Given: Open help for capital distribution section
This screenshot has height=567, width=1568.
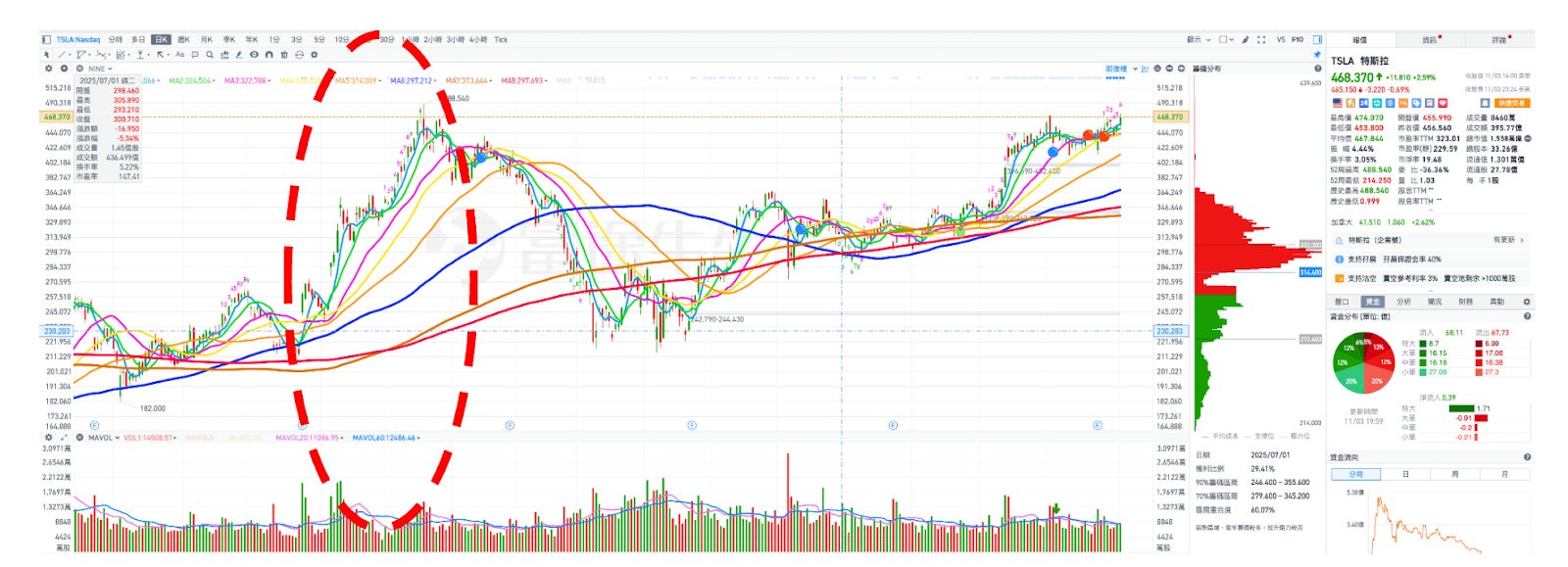Looking at the screenshot, I should click(1527, 316).
